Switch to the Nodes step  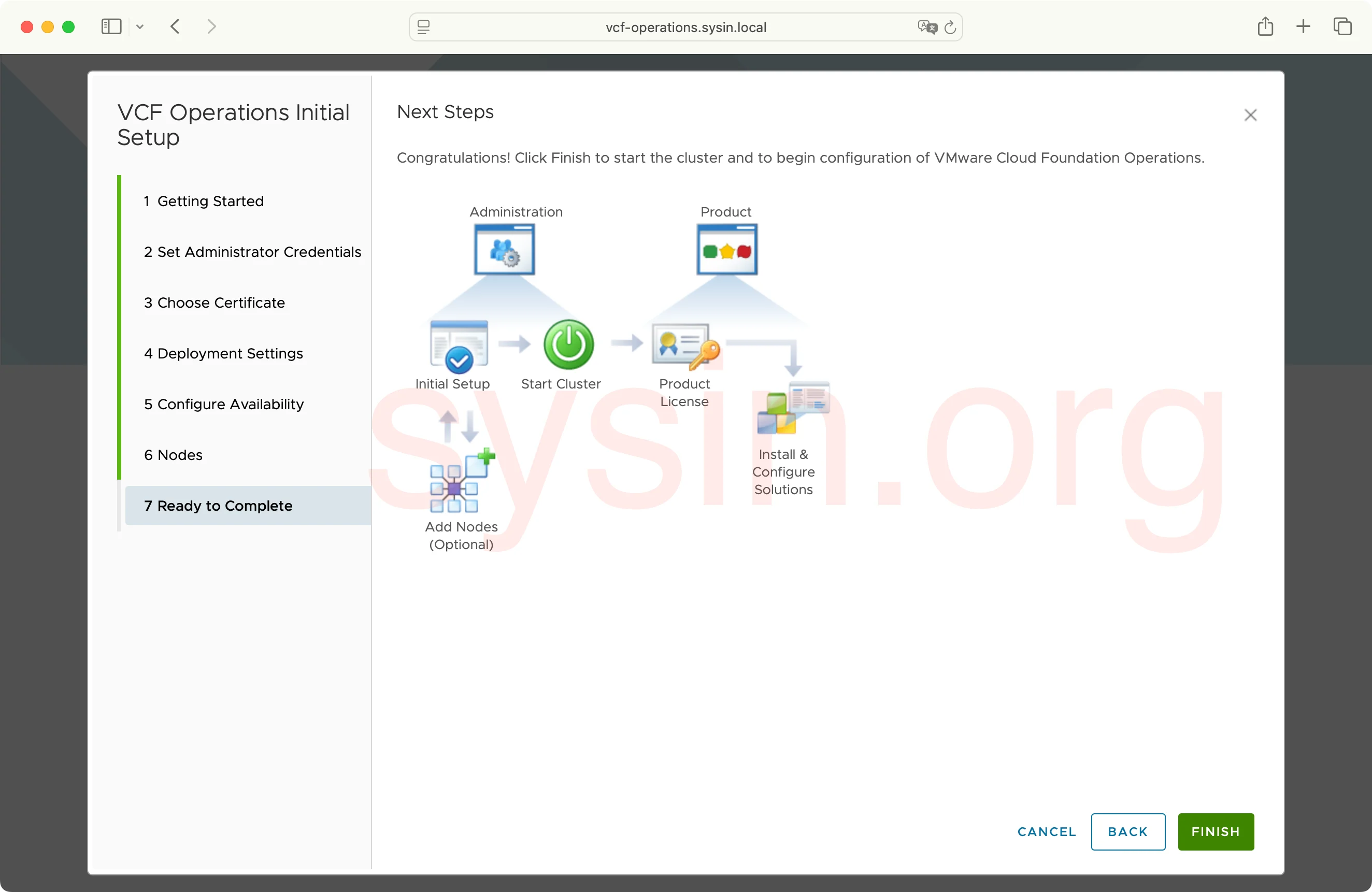pyautogui.click(x=173, y=455)
